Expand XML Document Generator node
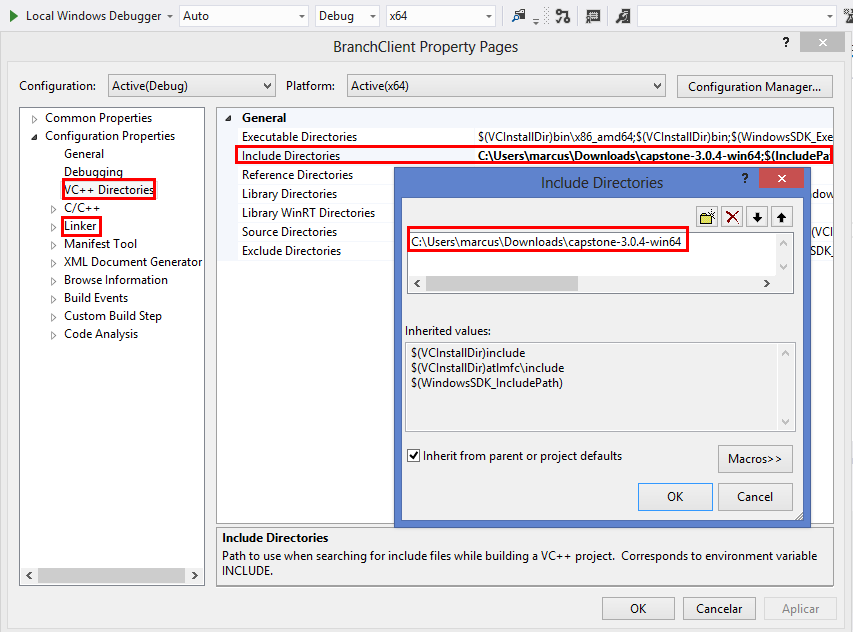Image resolution: width=853 pixels, height=632 pixels. coord(53,263)
